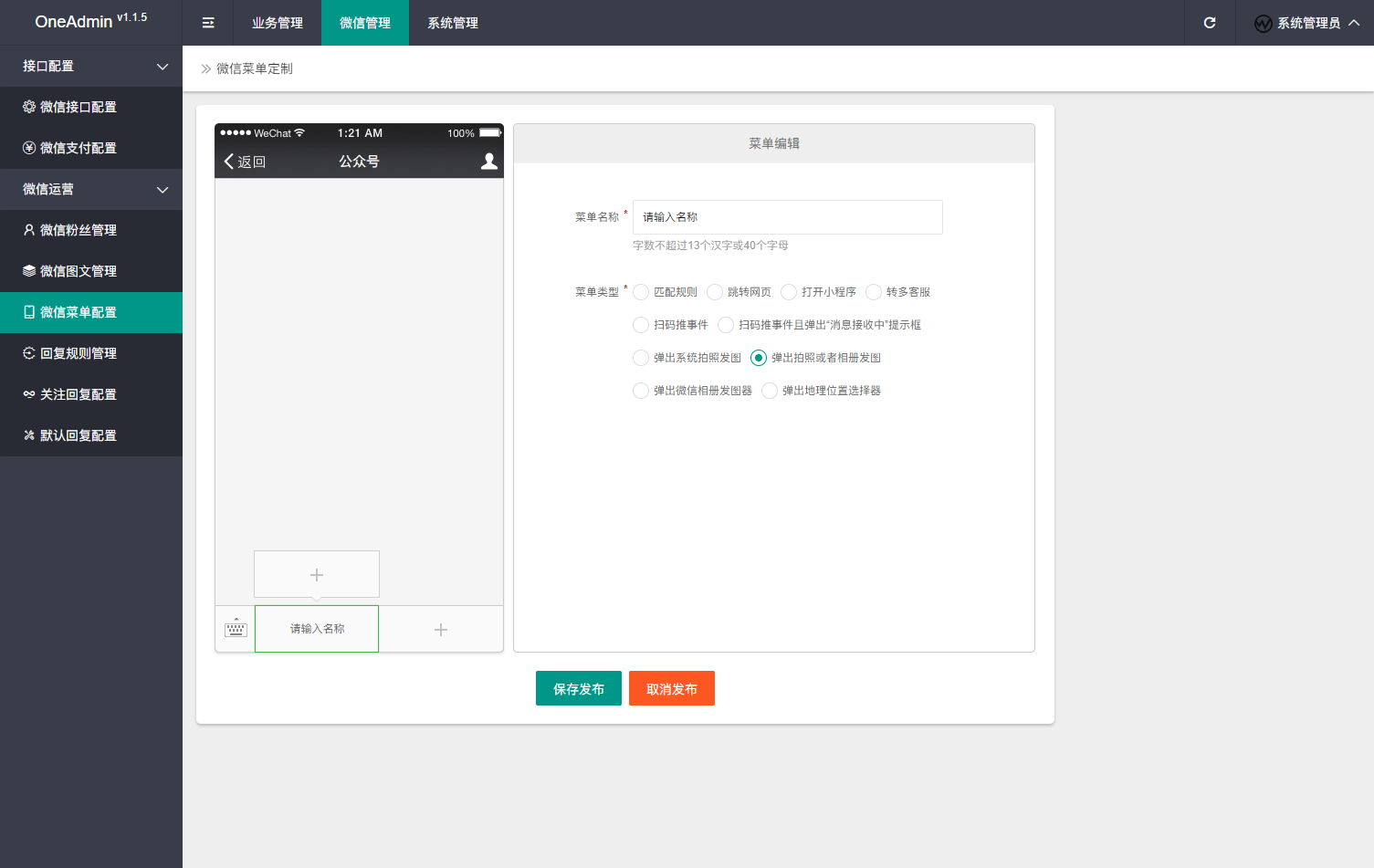Screen dimensions: 1374x868
Task: Click the icon beside 回复规则管理
Action: 29,353
